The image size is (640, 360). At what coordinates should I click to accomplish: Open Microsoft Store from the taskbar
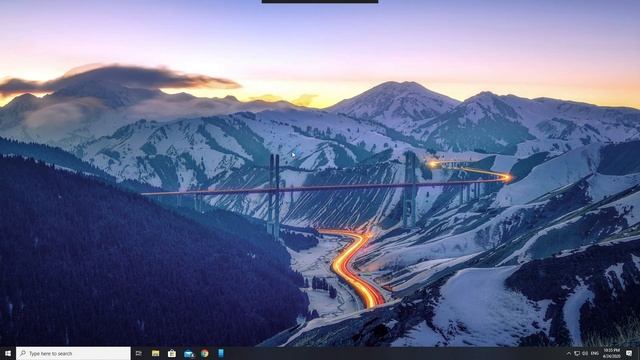coord(172,353)
